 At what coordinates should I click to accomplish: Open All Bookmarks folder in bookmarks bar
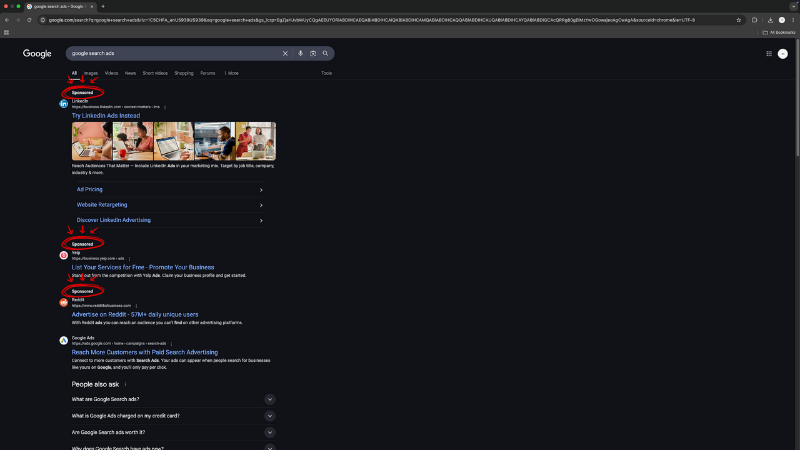[x=779, y=32]
